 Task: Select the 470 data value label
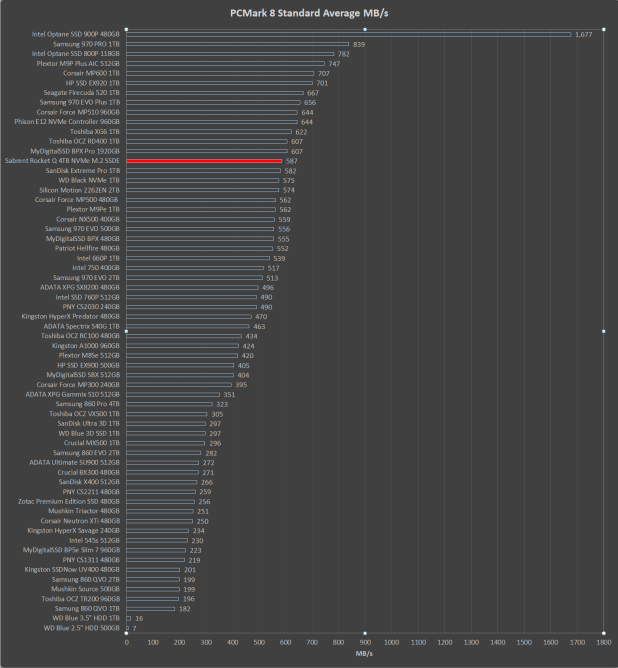click(261, 317)
